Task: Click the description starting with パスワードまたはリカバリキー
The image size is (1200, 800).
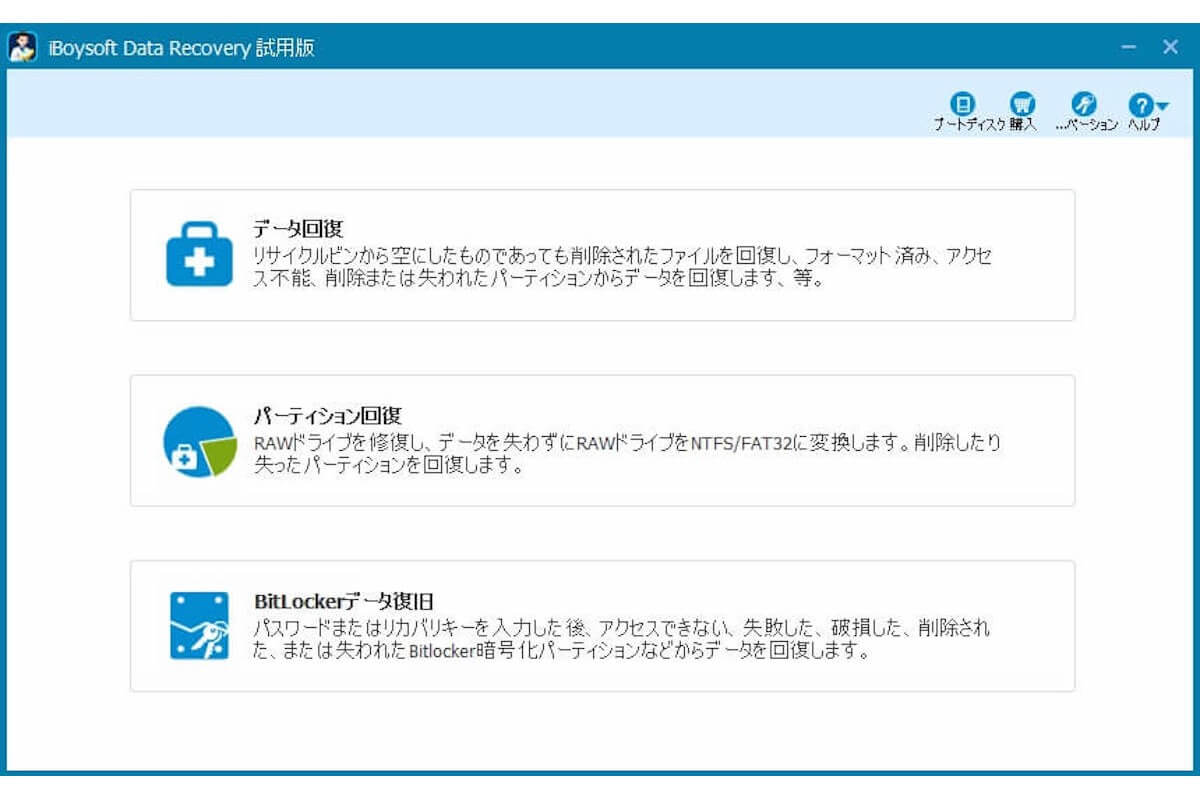Action: click(x=622, y=639)
